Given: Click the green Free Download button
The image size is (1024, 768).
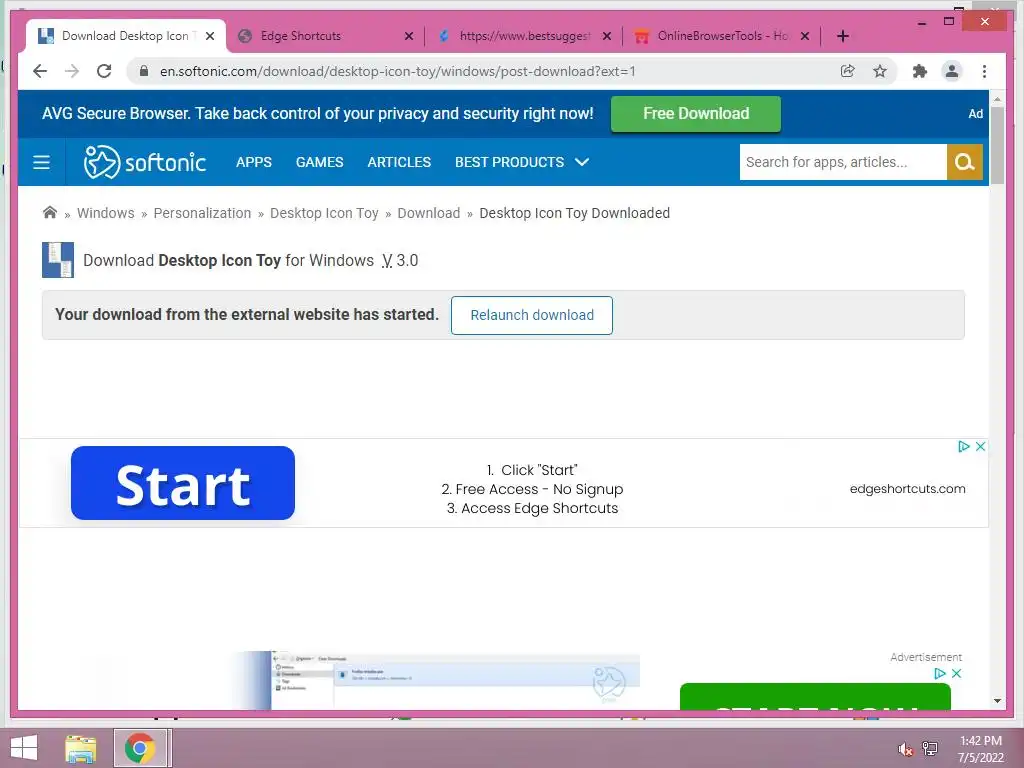Looking at the screenshot, I should (x=696, y=114).
